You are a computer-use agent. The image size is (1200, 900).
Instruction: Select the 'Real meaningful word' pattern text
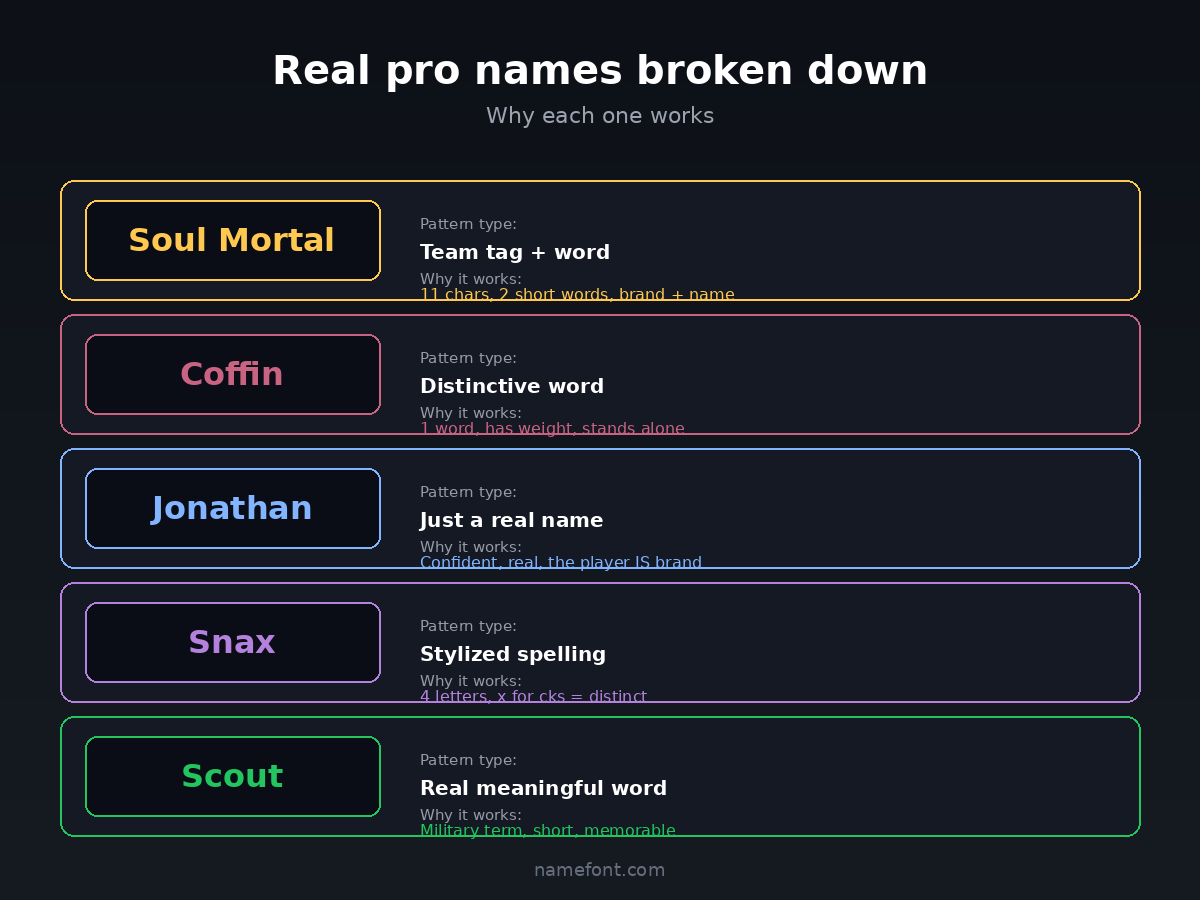pyautogui.click(x=543, y=788)
